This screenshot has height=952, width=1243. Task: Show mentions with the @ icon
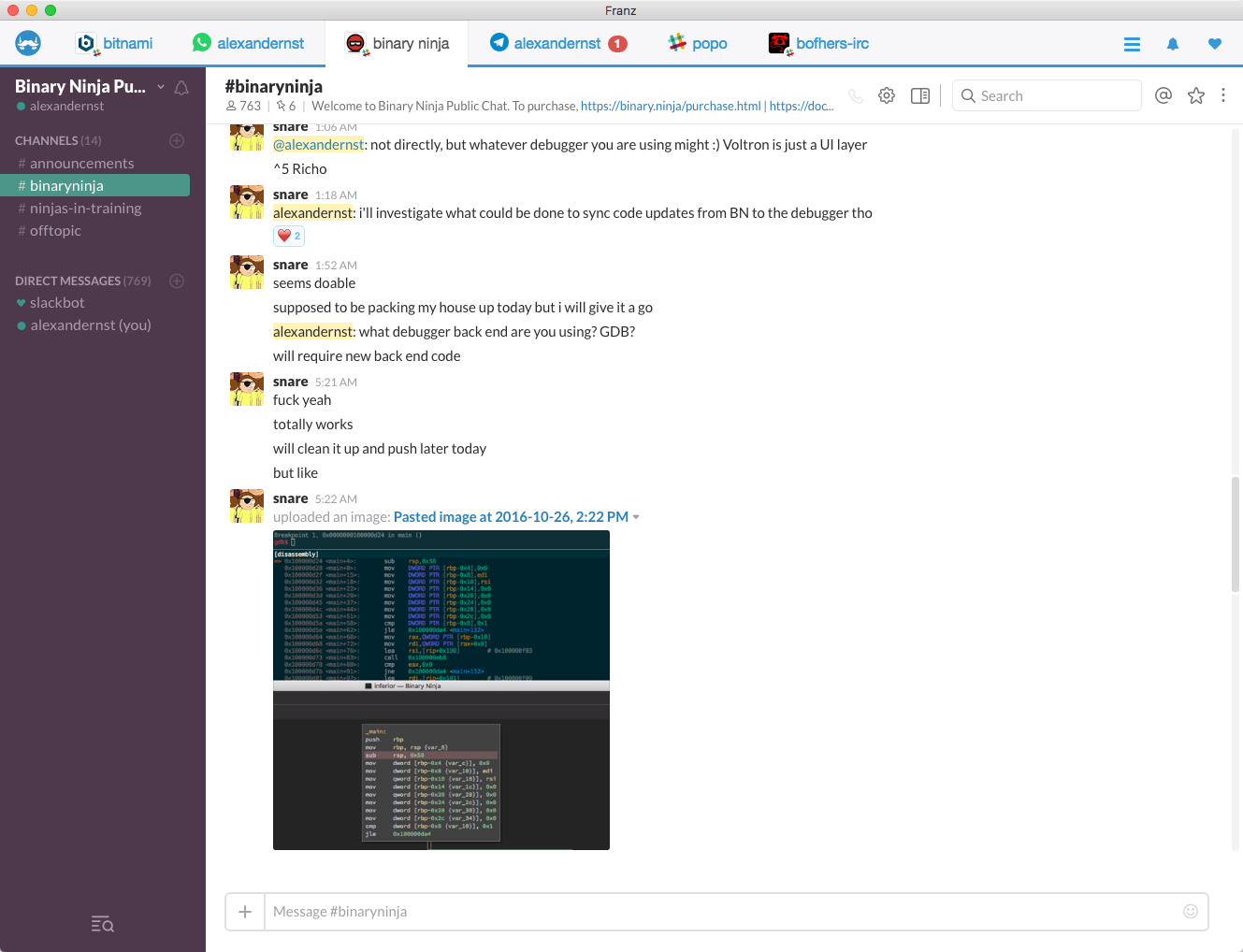[1164, 95]
